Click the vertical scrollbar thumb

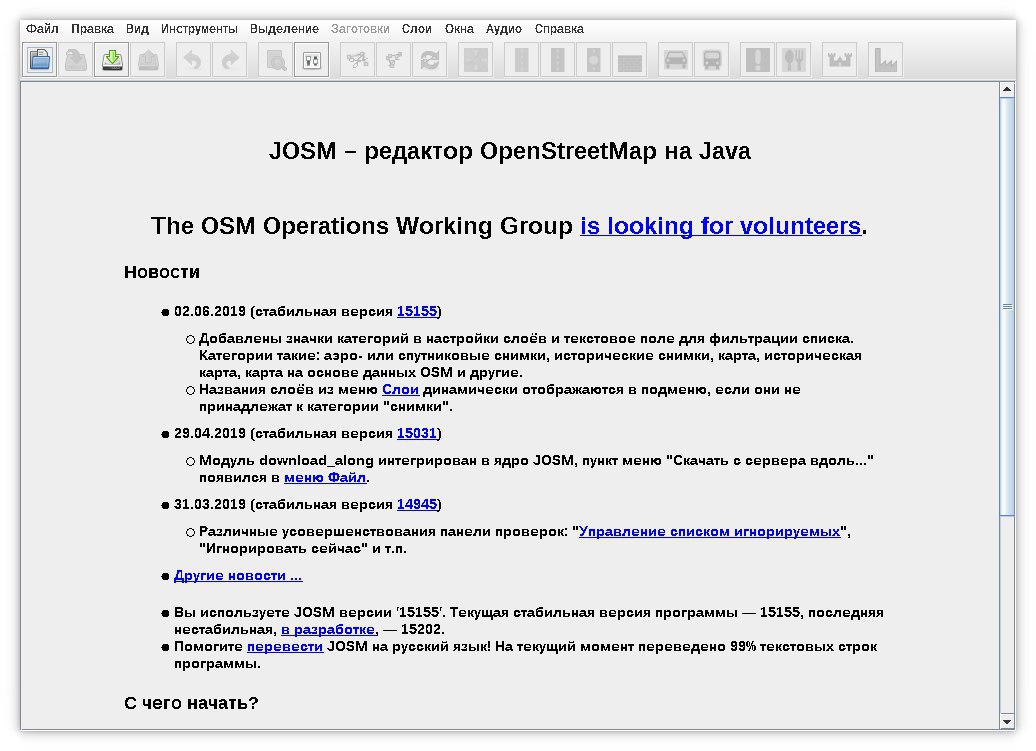point(1007,306)
